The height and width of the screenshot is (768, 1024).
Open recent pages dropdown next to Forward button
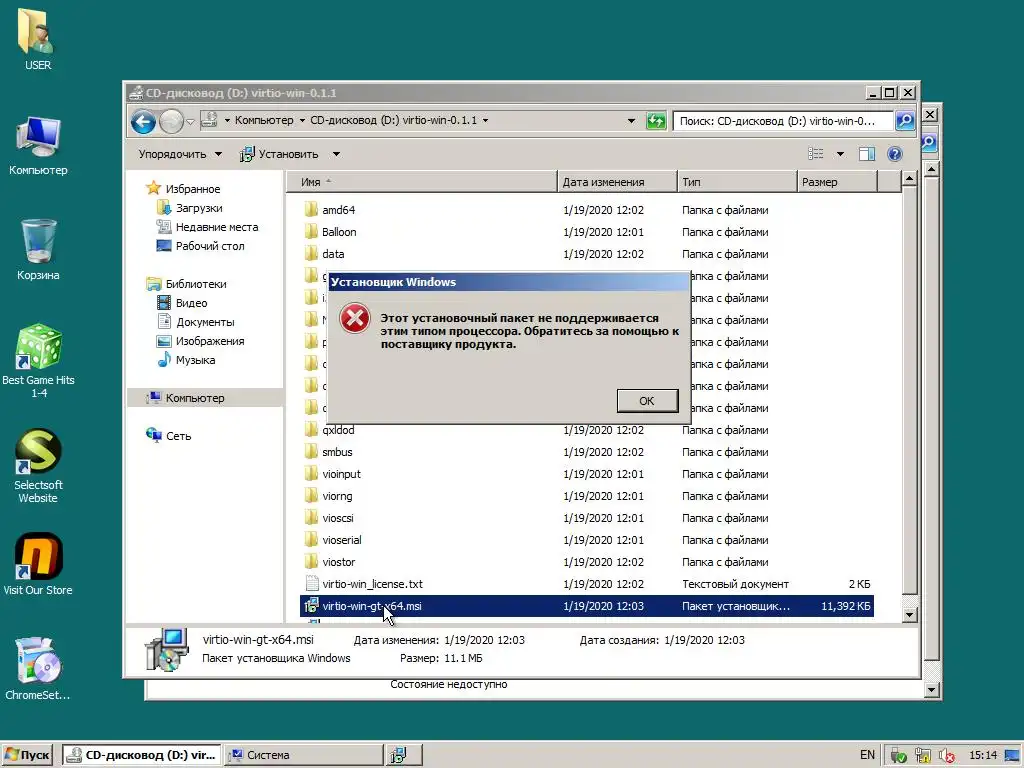(x=190, y=121)
